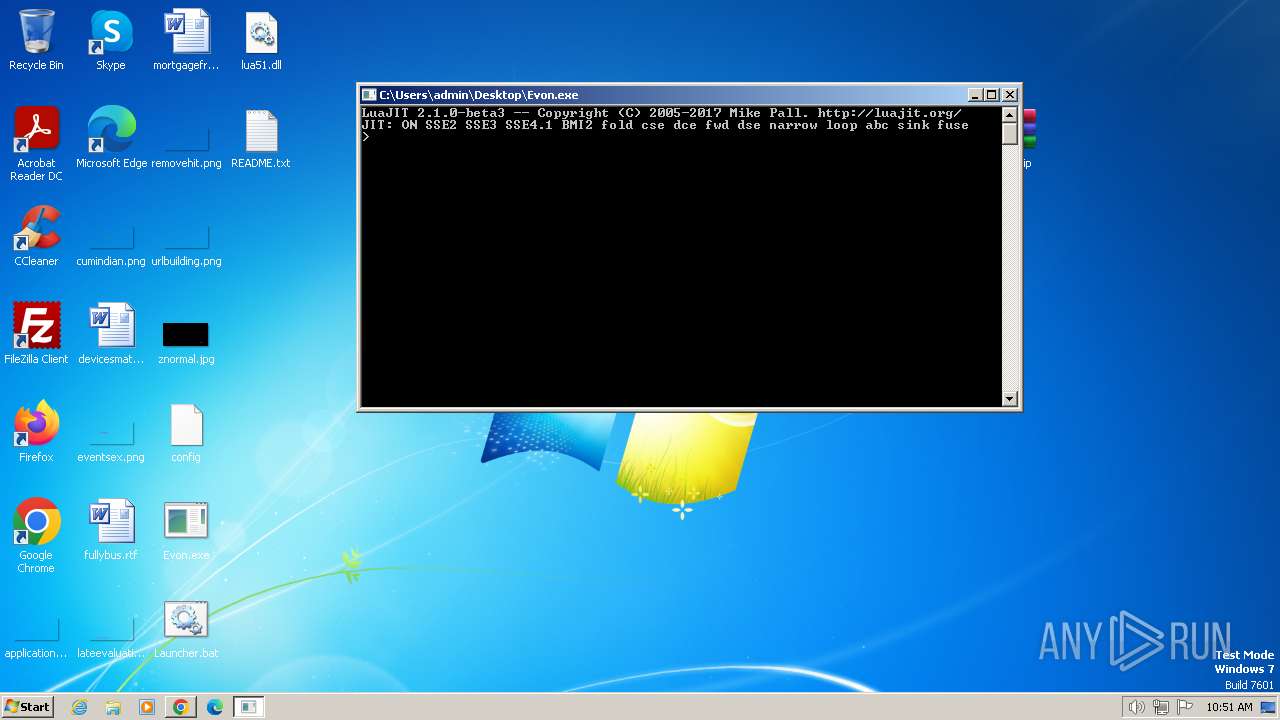Open Internet Explorer from the taskbar
Viewport: 1280px width, 720px height.
tap(79, 707)
